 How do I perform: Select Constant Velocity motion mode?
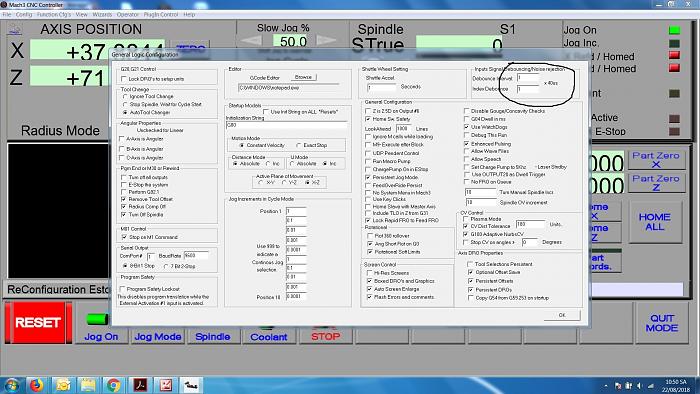242,145
